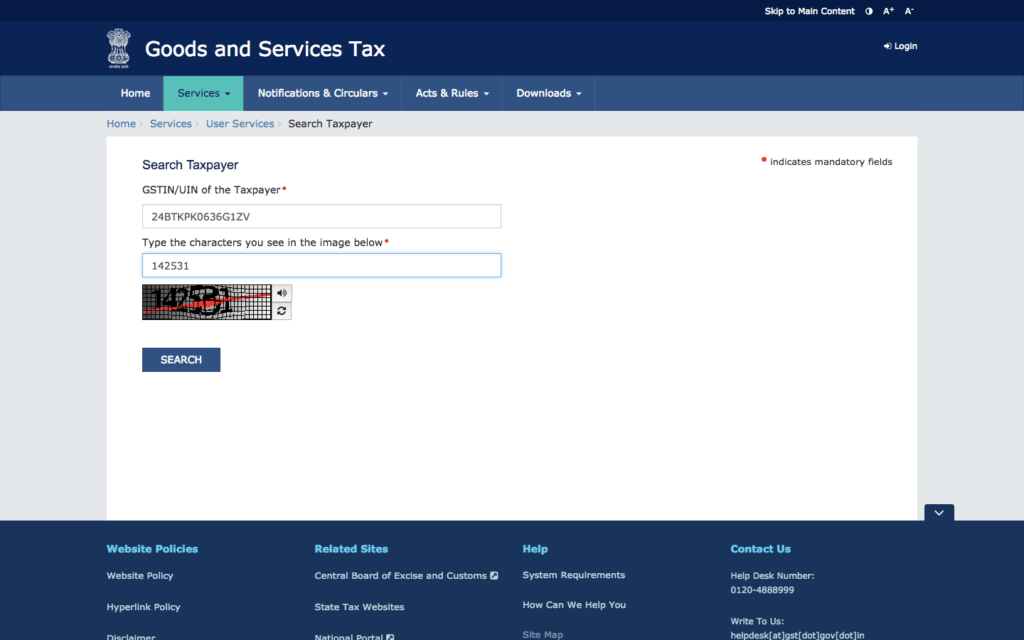Collapse footer using chevron down button

[939, 512]
